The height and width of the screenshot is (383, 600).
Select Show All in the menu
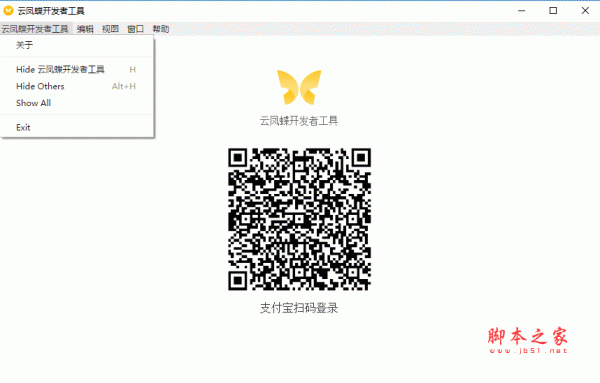77,103
